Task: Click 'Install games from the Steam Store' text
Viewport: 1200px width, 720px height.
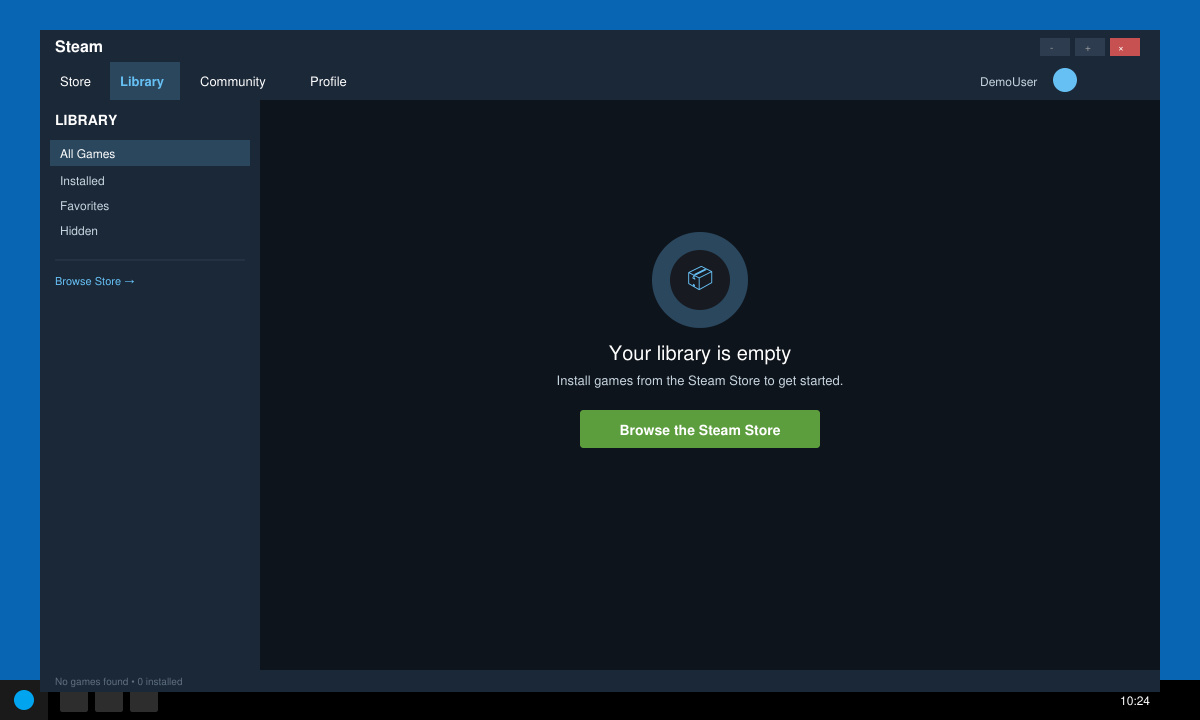Action: point(700,381)
